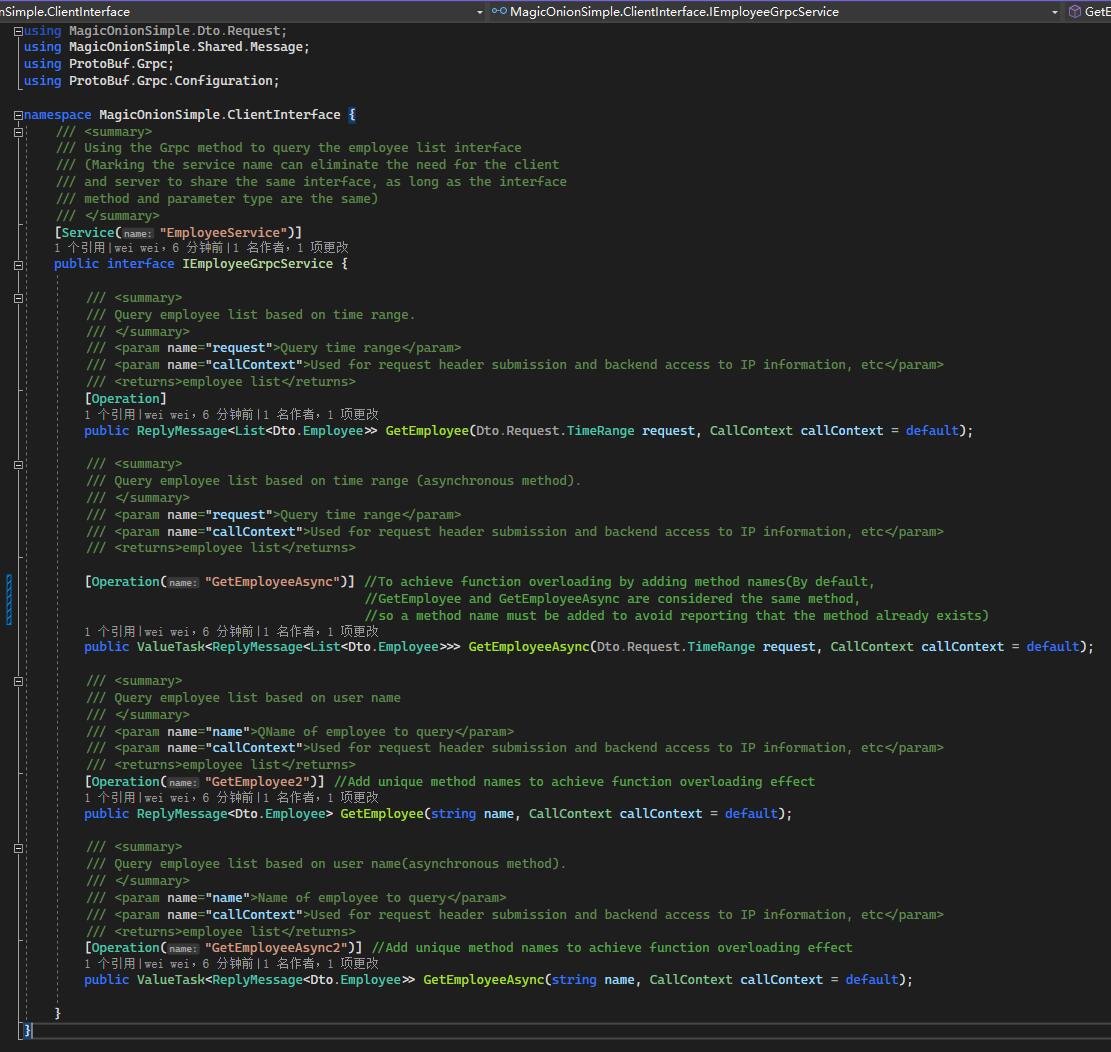Toggle a breakpoint beside the GetEmployee declaration
This screenshot has width=1111, height=1052.
7,430
